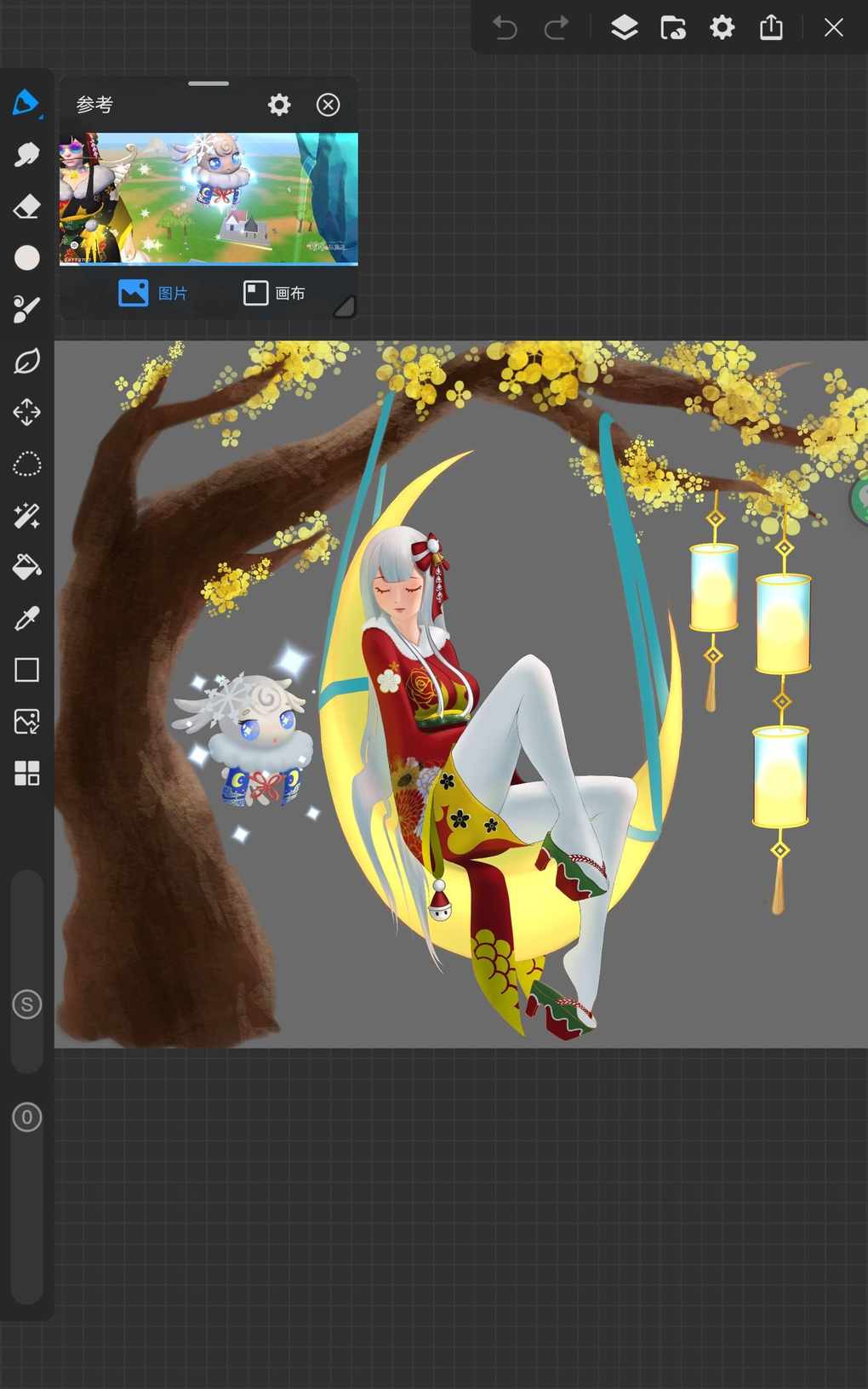Screen dimensions: 868x1389
Task: Select the eraser tool
Action: (26, 206)
